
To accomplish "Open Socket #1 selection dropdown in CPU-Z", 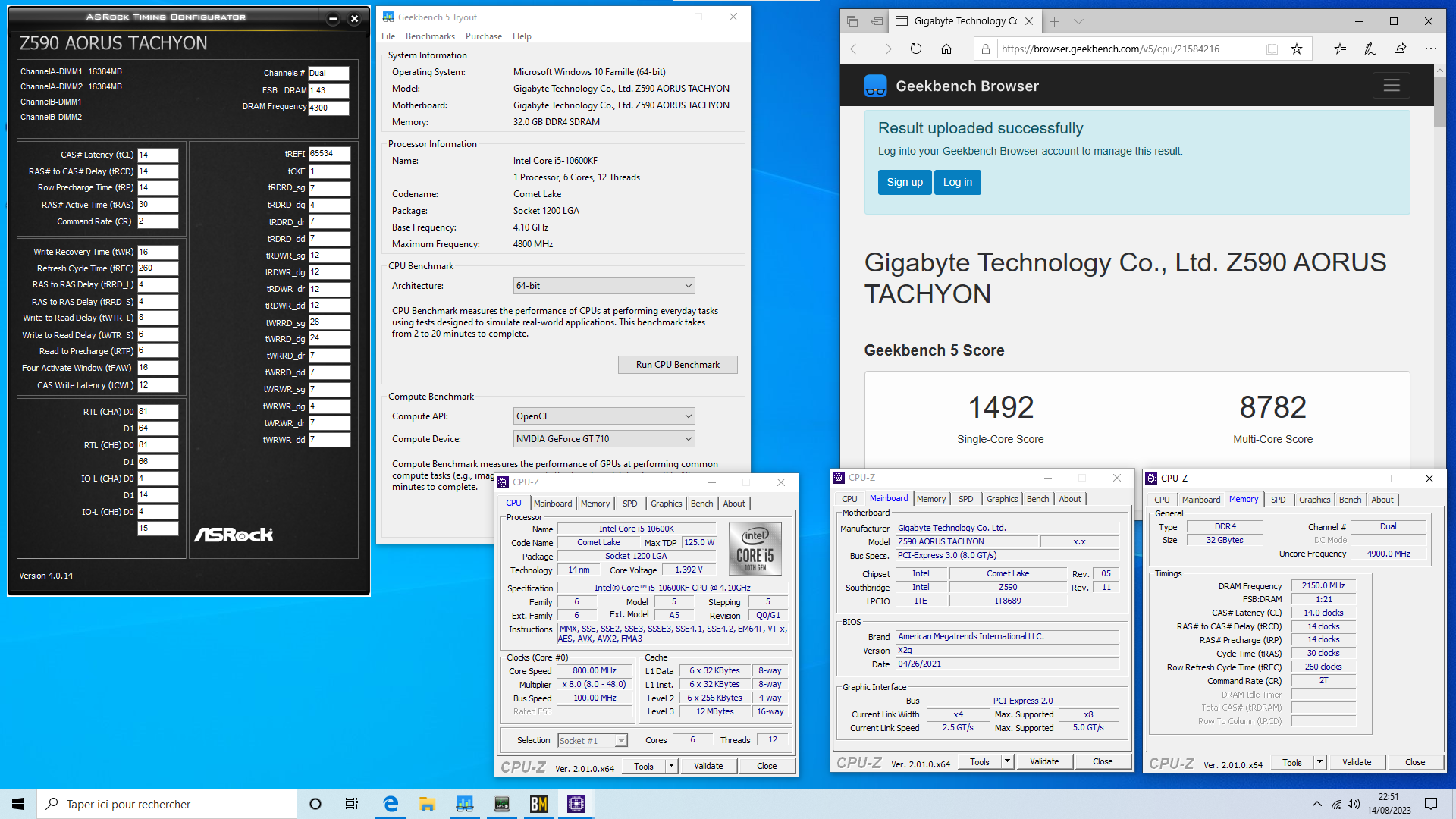I will coord(592,741).
